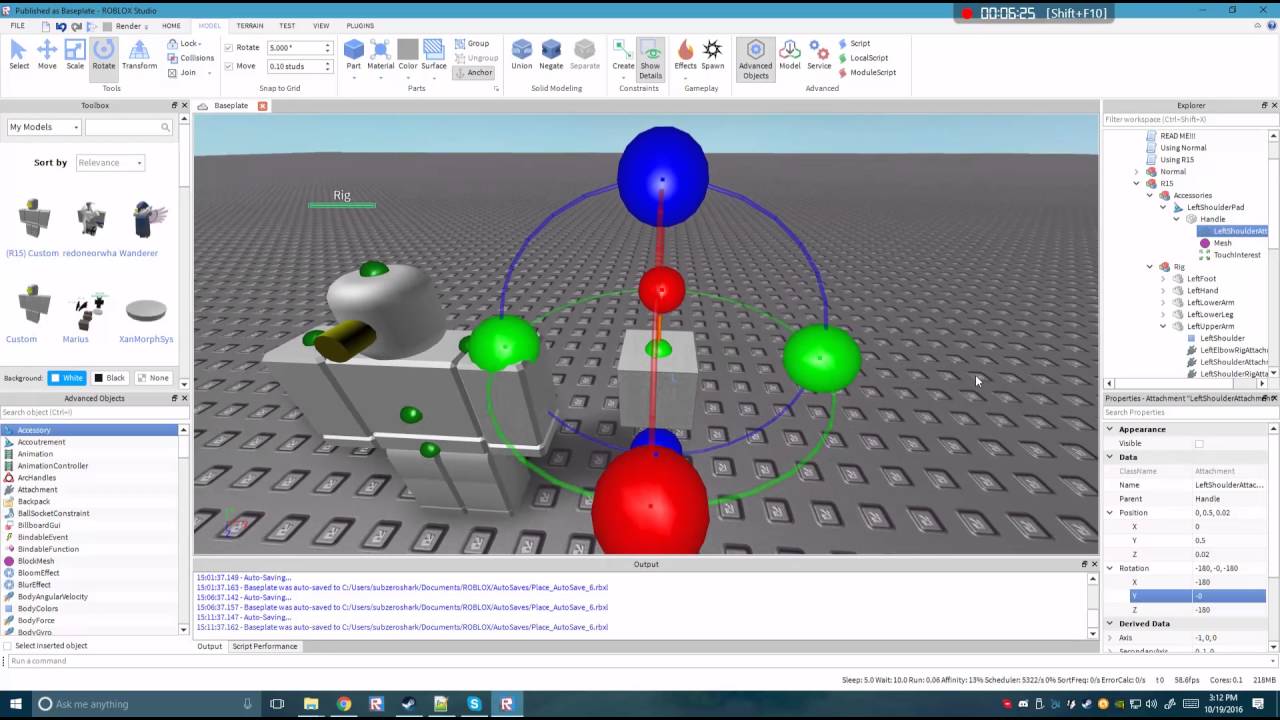Open Skype from the taskbar
Image resolution: width=1280 pixels, height=720 pixels.
(x=474, y=704)
